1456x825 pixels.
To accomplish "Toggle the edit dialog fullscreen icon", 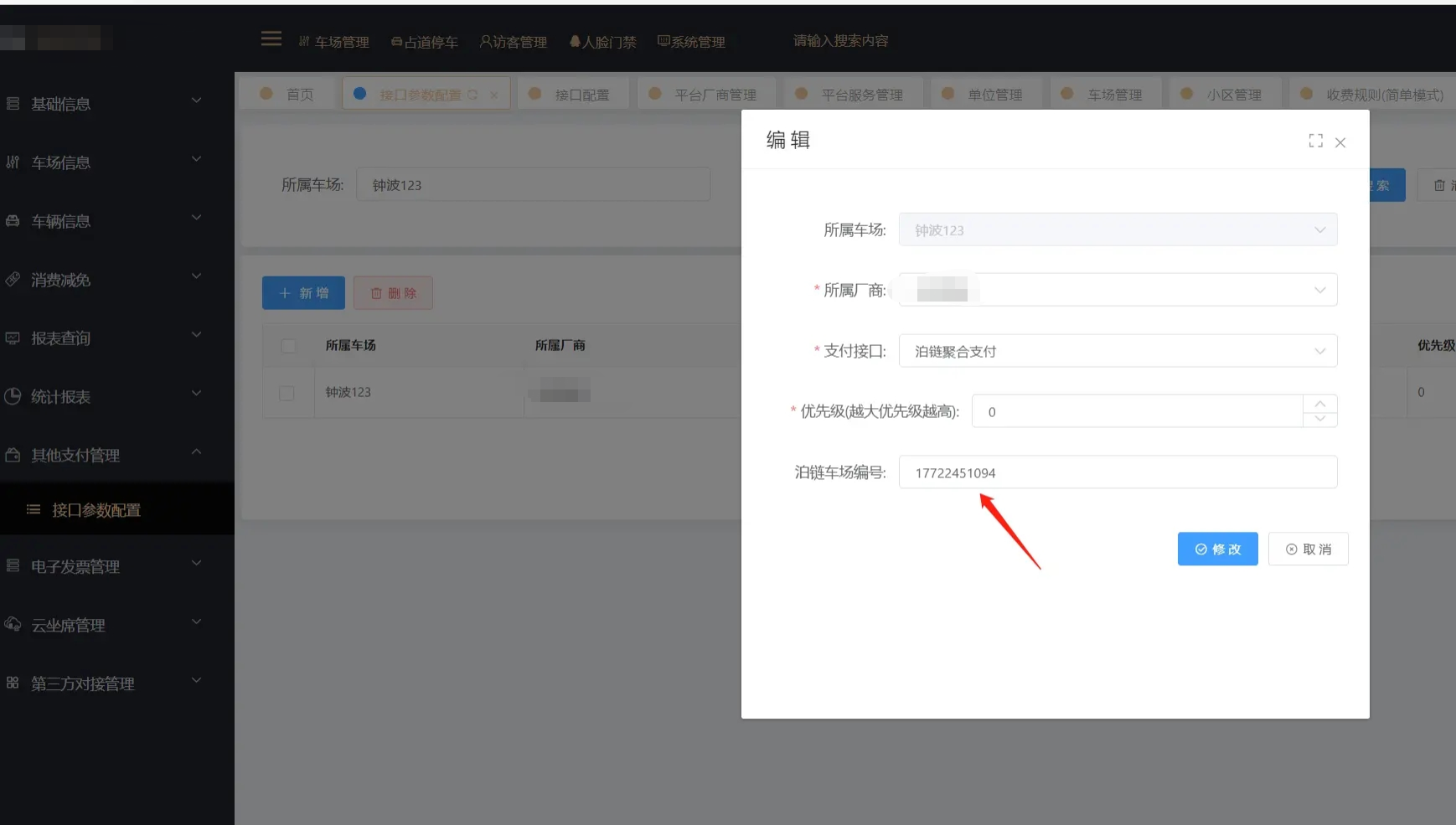I will click(x=1315, y=142).
